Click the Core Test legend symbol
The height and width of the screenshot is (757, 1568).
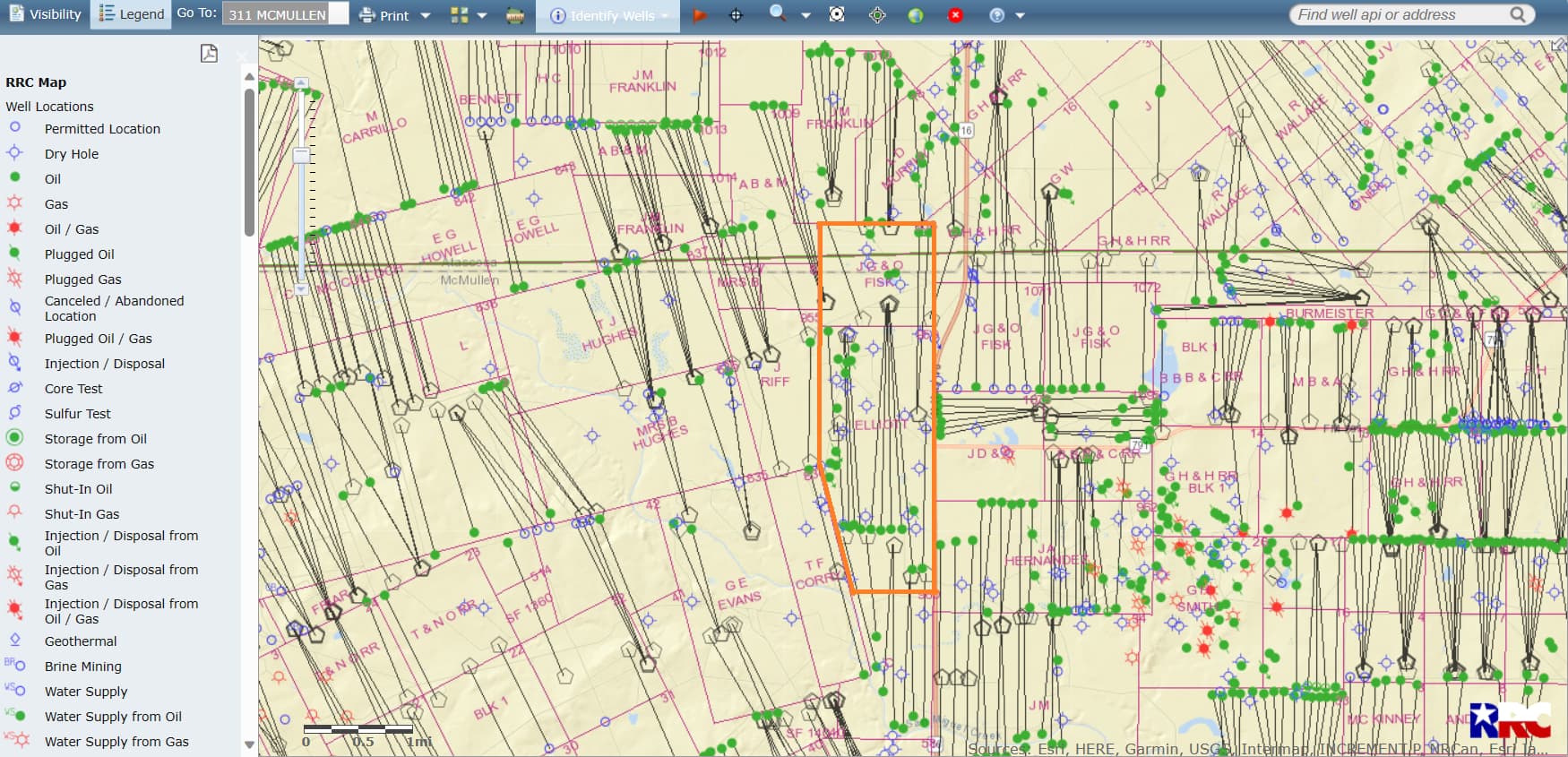point(14,387)
